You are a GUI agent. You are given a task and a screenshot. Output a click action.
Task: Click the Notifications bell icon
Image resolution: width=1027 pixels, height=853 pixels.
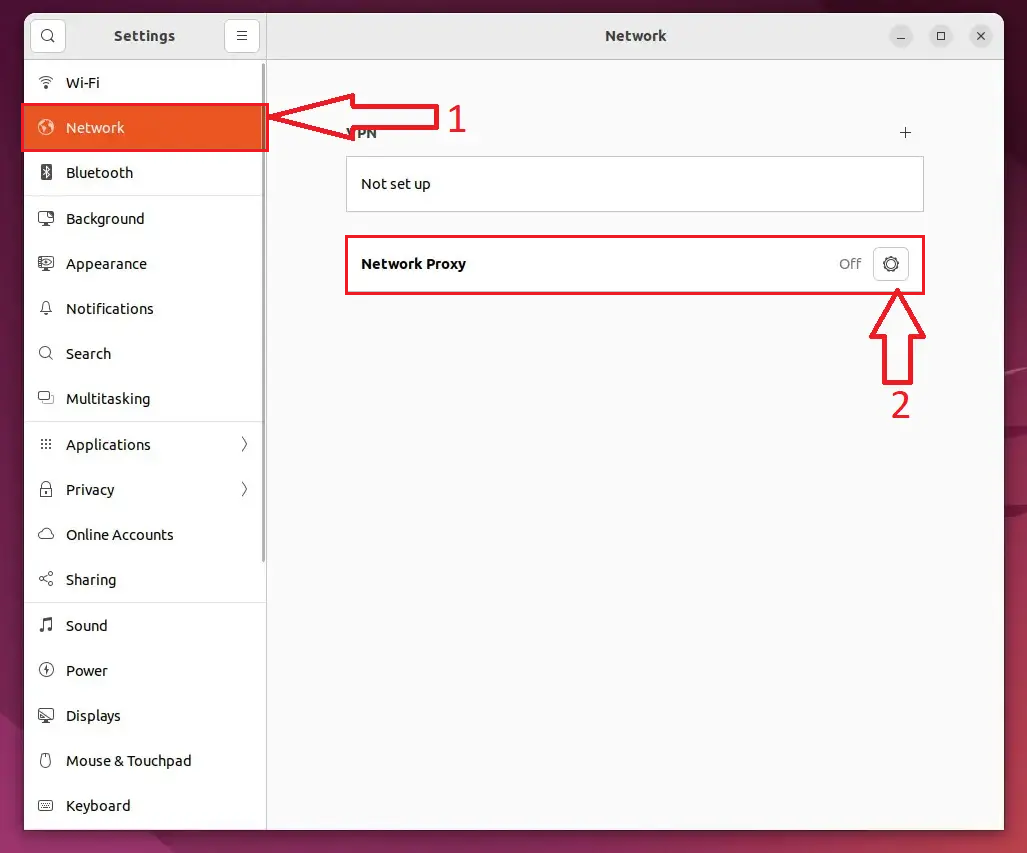click(46, 308)
